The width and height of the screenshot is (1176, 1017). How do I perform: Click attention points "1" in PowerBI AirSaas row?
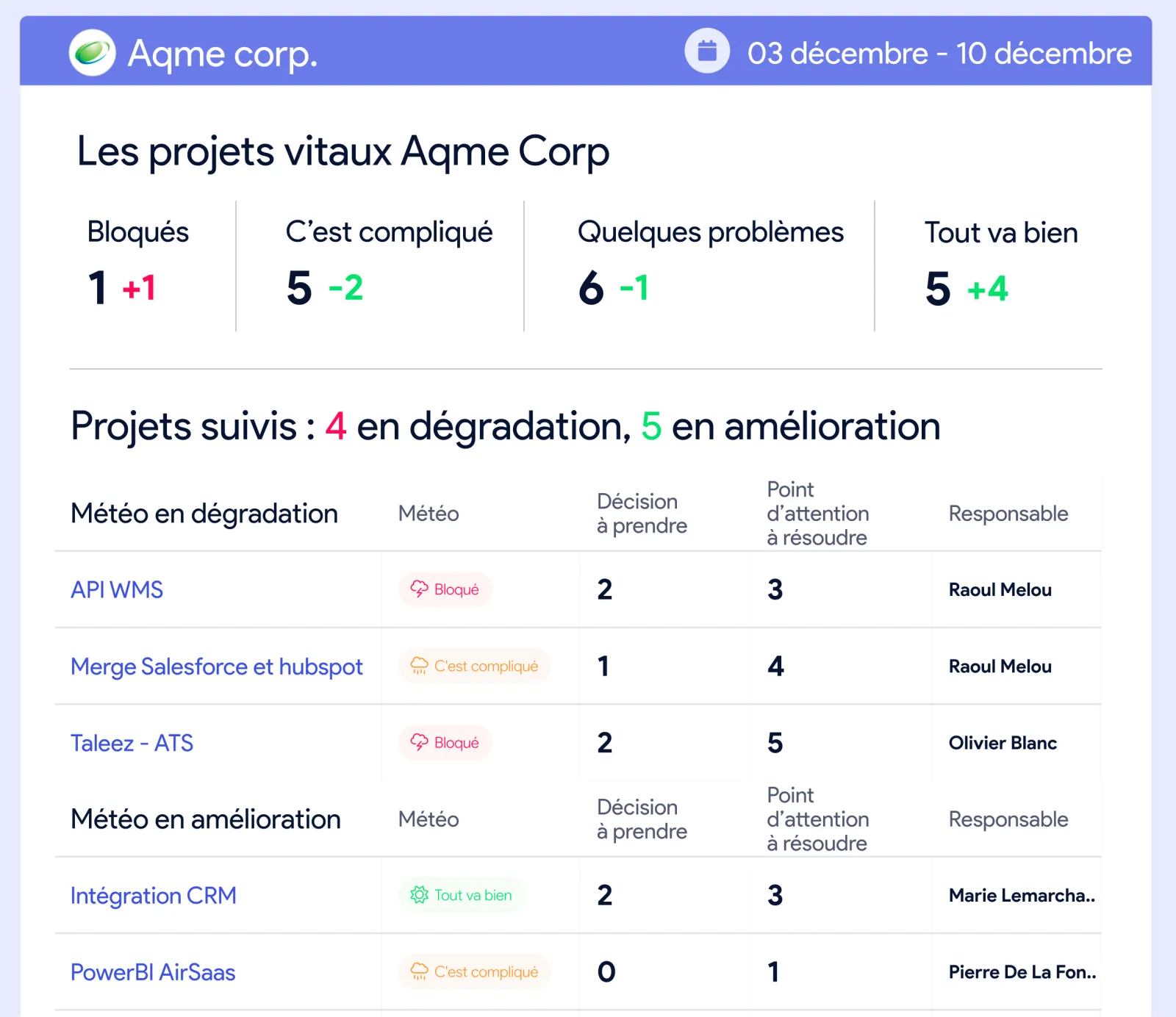(x=773, y=972)
